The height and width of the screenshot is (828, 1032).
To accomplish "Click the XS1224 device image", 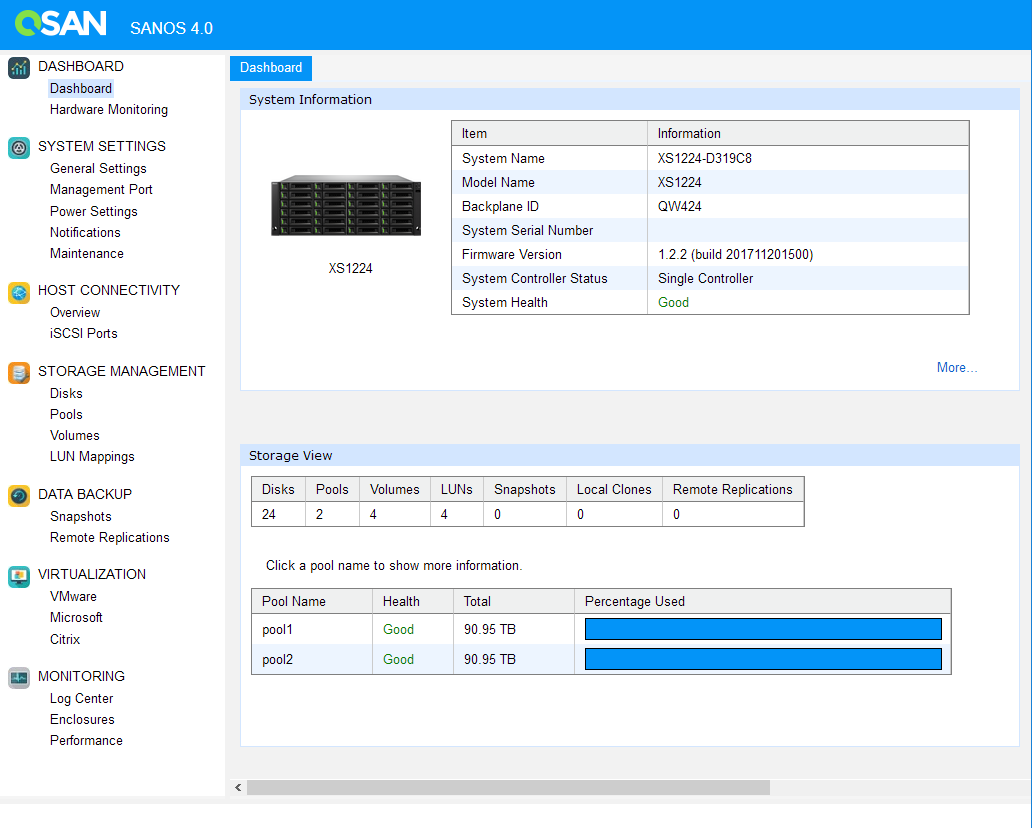I will [x=346, y=206].
